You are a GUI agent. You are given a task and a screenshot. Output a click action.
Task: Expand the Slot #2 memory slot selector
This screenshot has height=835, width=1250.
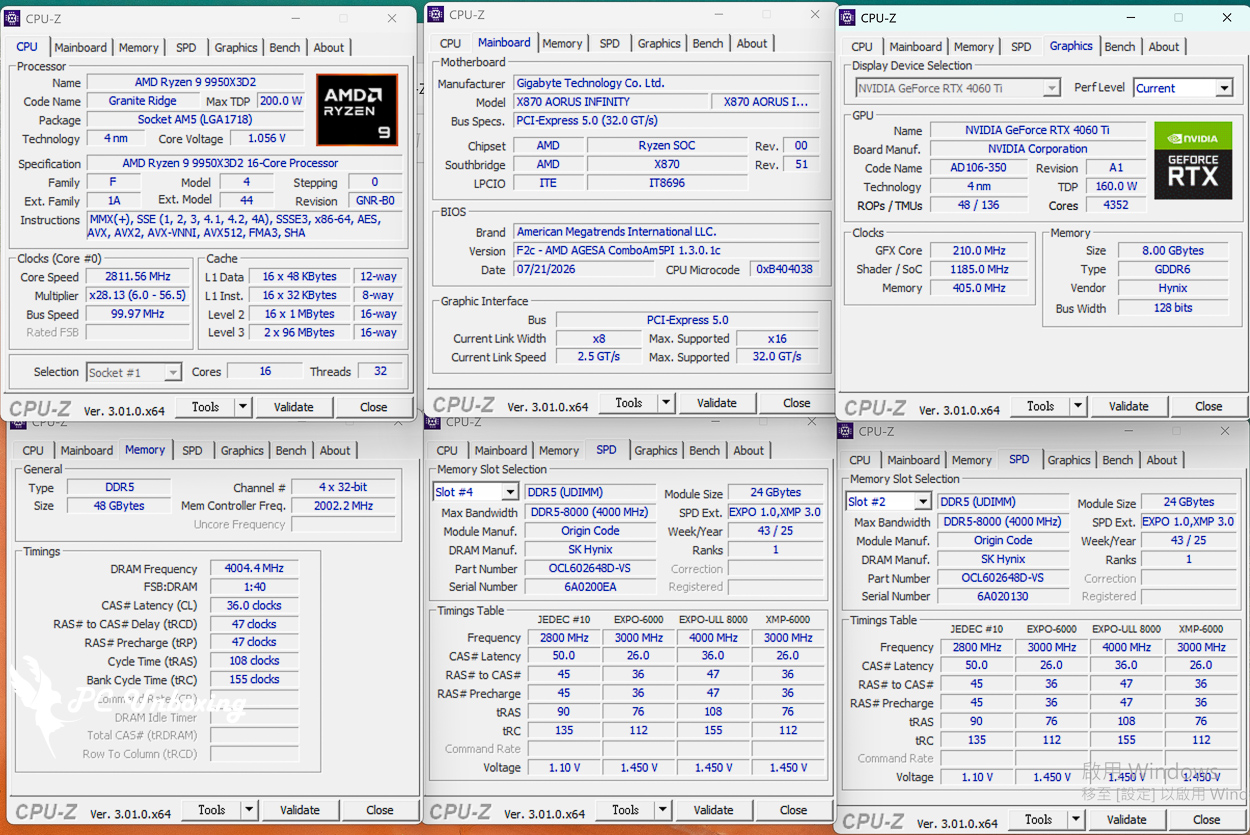(x=922, y=501)
